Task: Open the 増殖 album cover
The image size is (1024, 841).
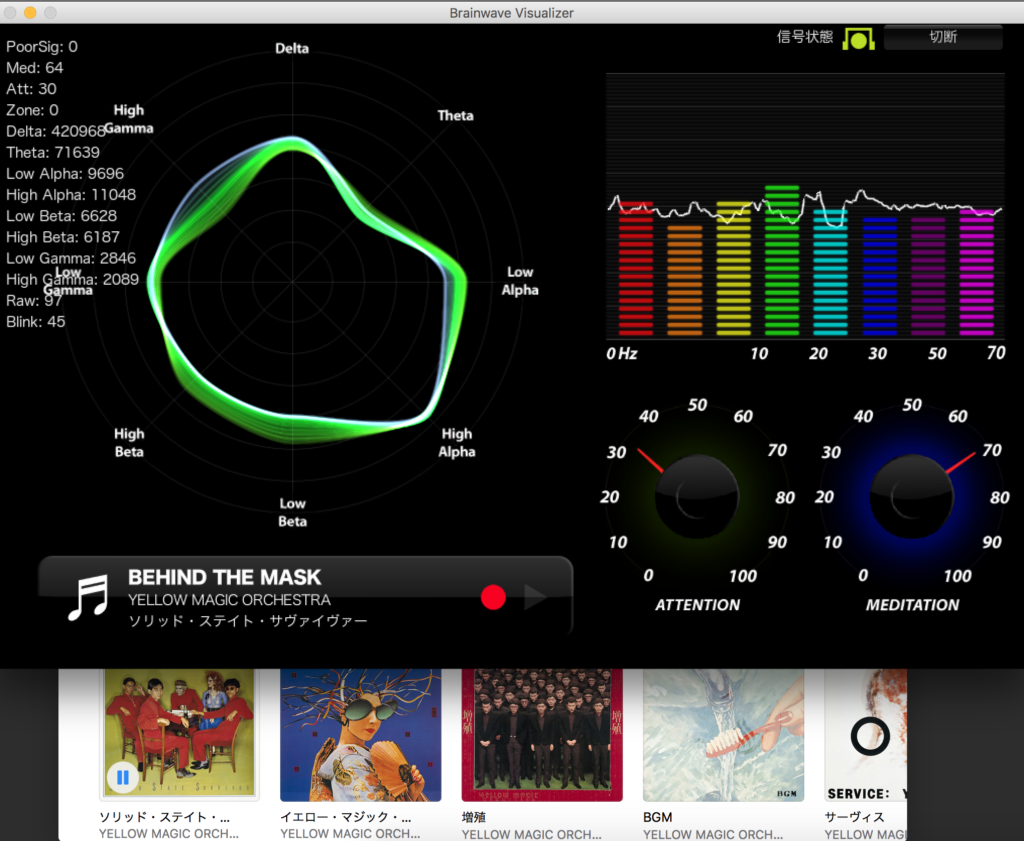Action: point(542,735)
